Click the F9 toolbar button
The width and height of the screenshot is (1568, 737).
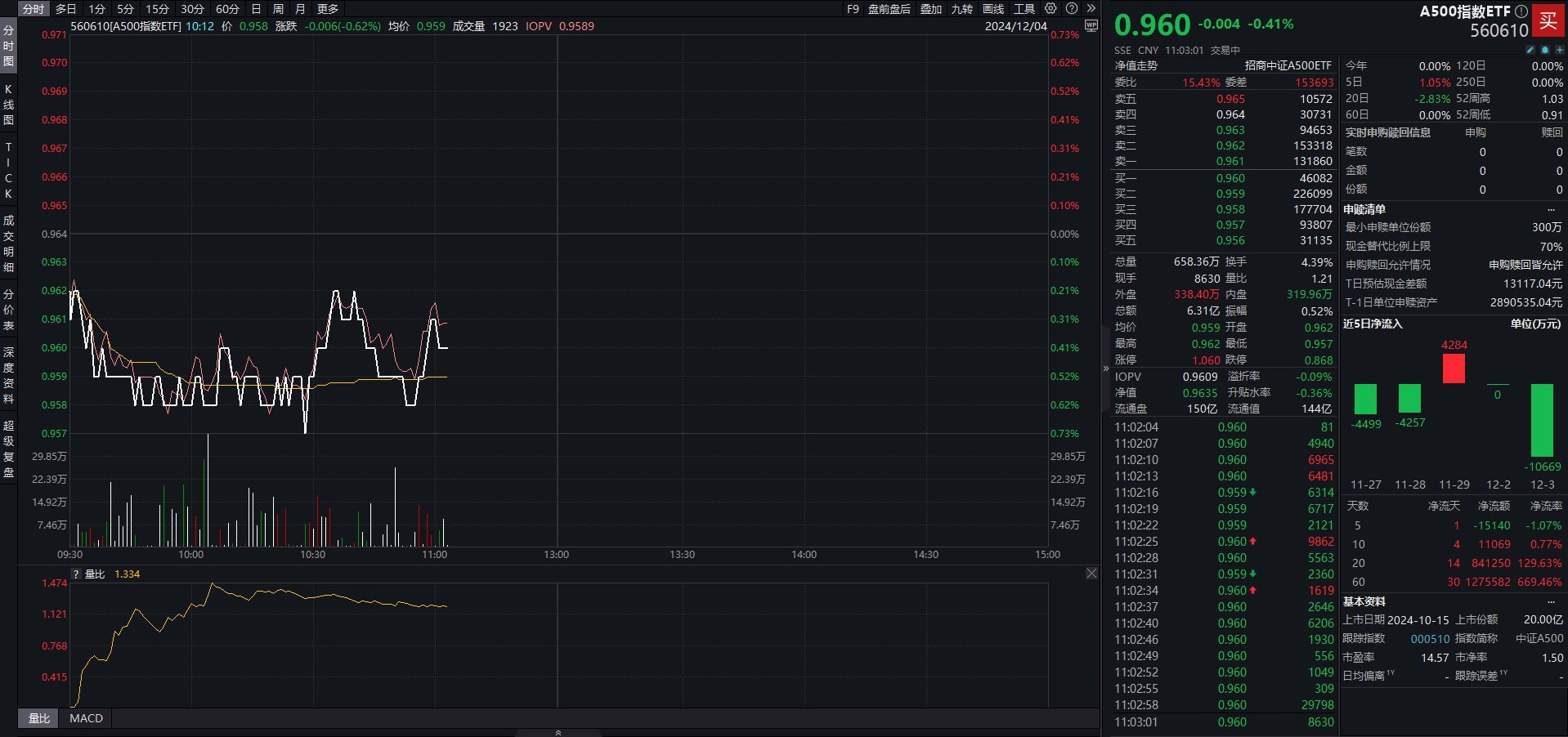pos(853,9)
